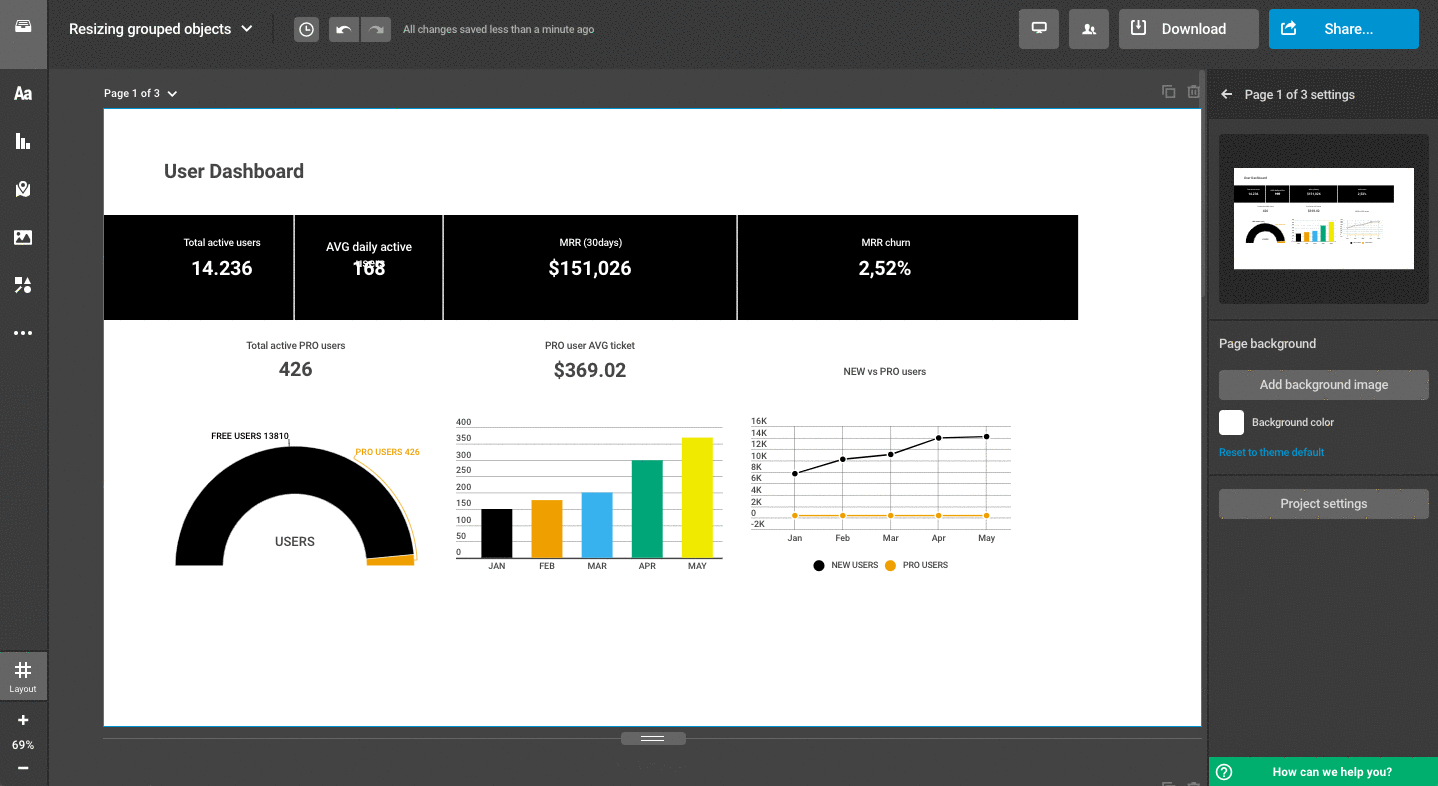
Task: Click the page preview thumbnail
Action: point(1323,218)
